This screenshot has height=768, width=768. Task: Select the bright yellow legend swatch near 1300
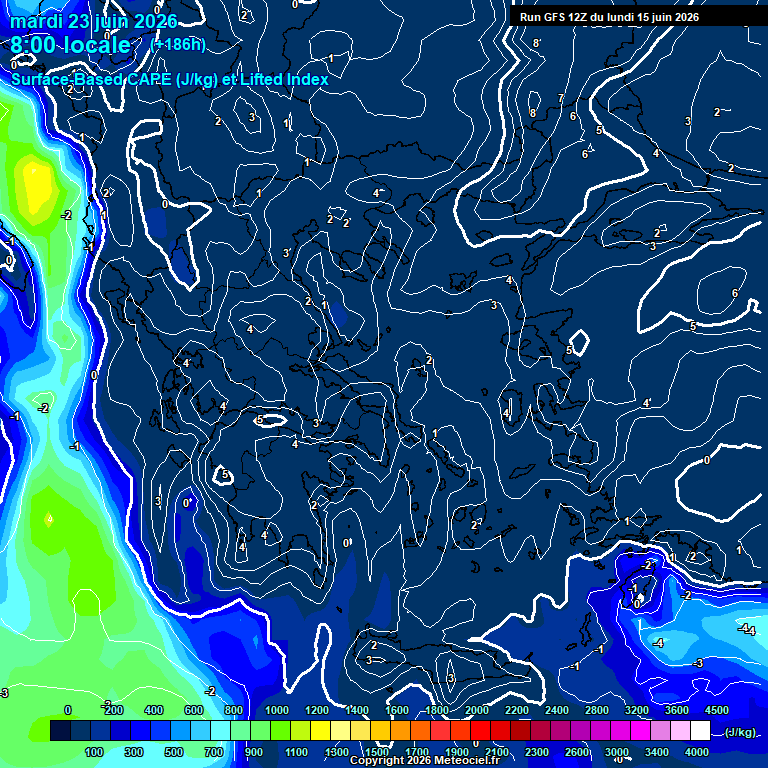tap(320, 730)
